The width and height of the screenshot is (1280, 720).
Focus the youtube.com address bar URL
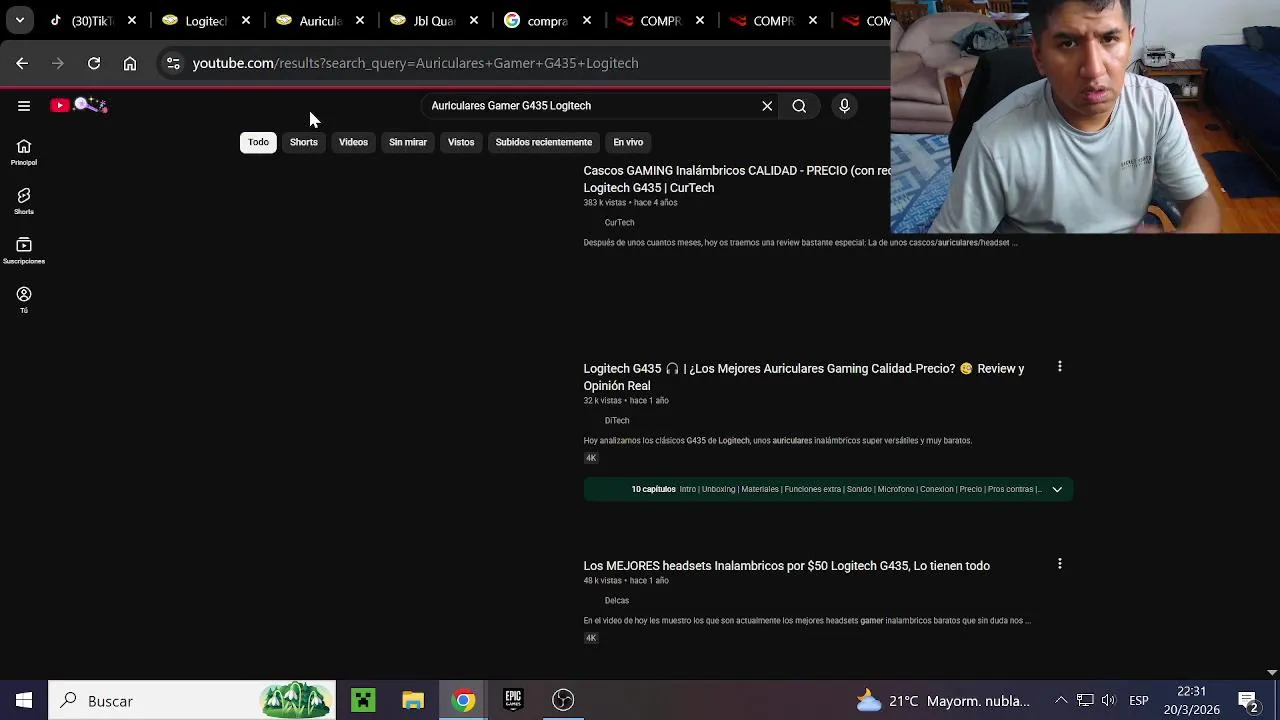415,63
